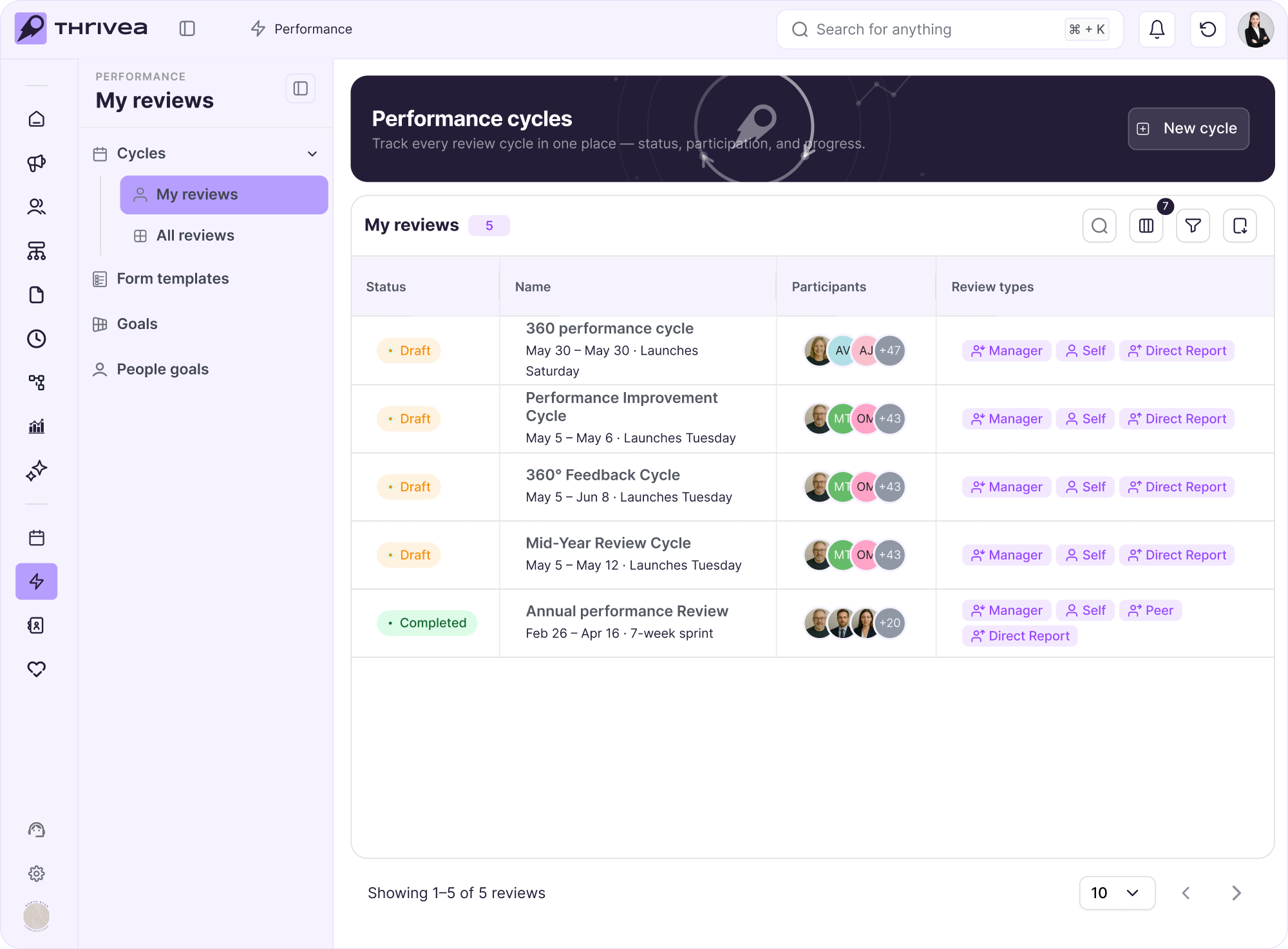Open the calendar icon in left rail
This screenshot has width=1288, height=949.
point(37,538)
